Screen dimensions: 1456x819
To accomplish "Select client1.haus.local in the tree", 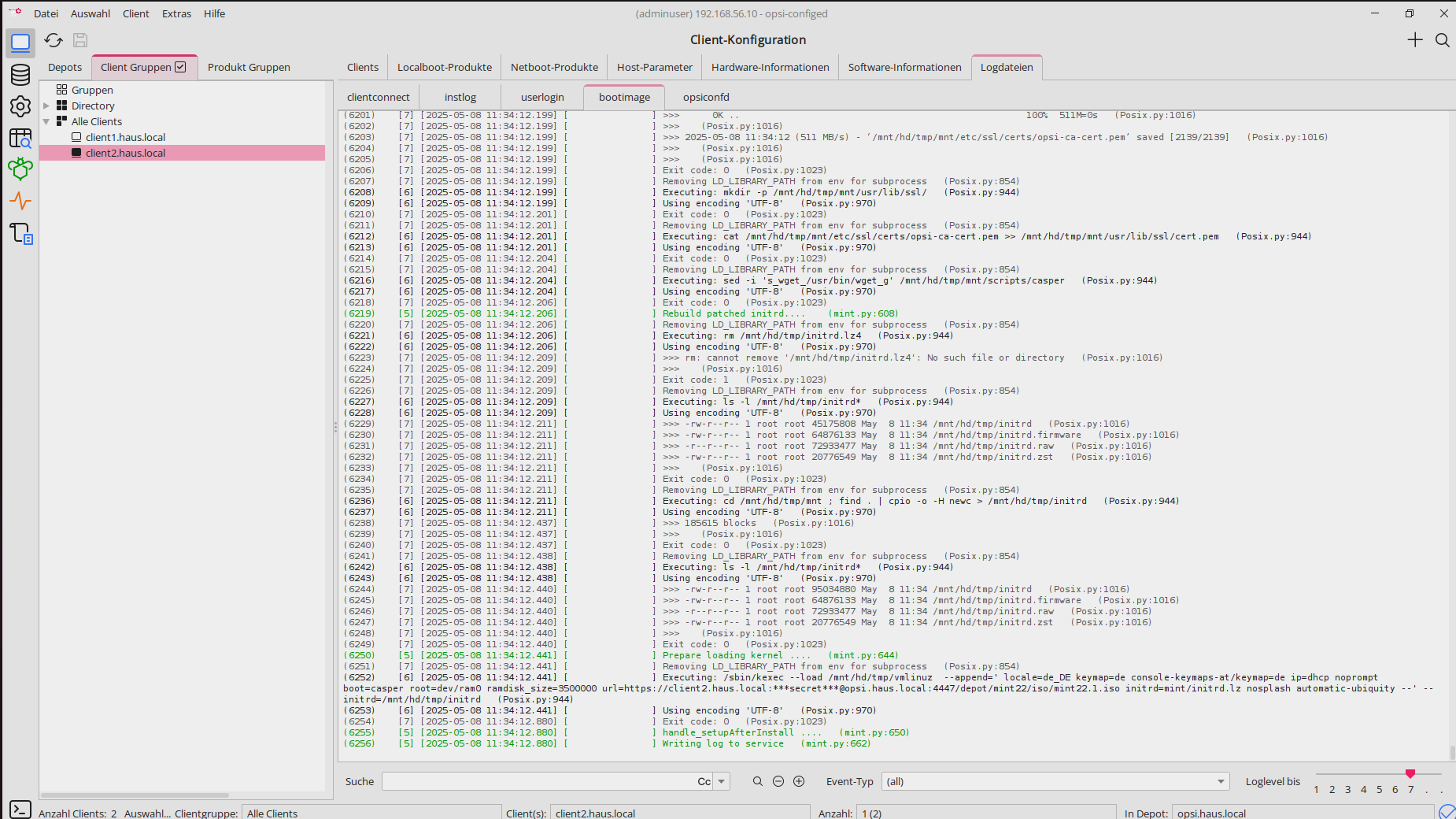I will (x=125, y=137).
